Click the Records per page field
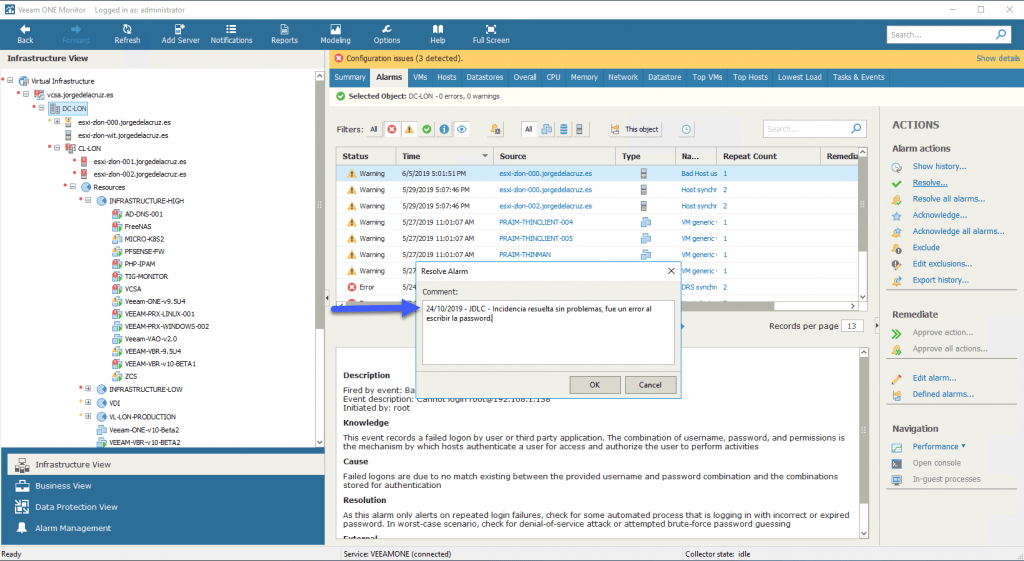The image size is (1024, 561). pyautogui.click(x=852, y=326)
